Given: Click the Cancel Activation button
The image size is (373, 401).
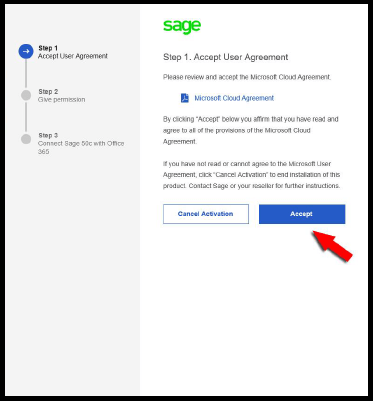Looking at the screenshot, I should click(206, 214).
